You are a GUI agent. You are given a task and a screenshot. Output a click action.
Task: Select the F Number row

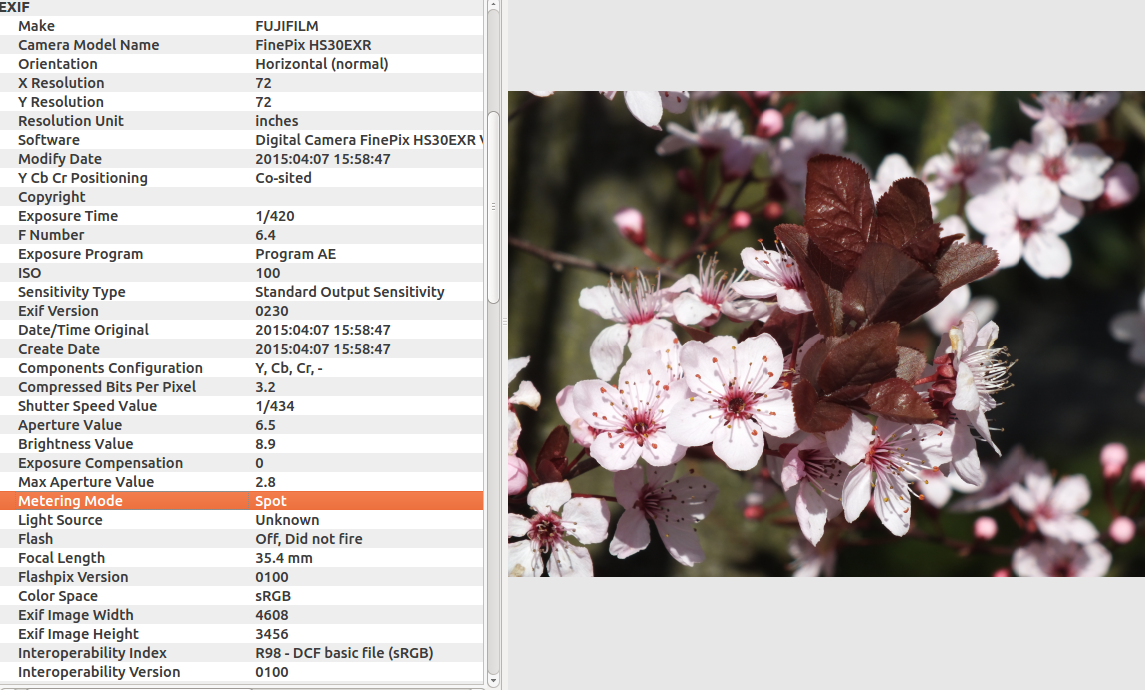(240, 235)
